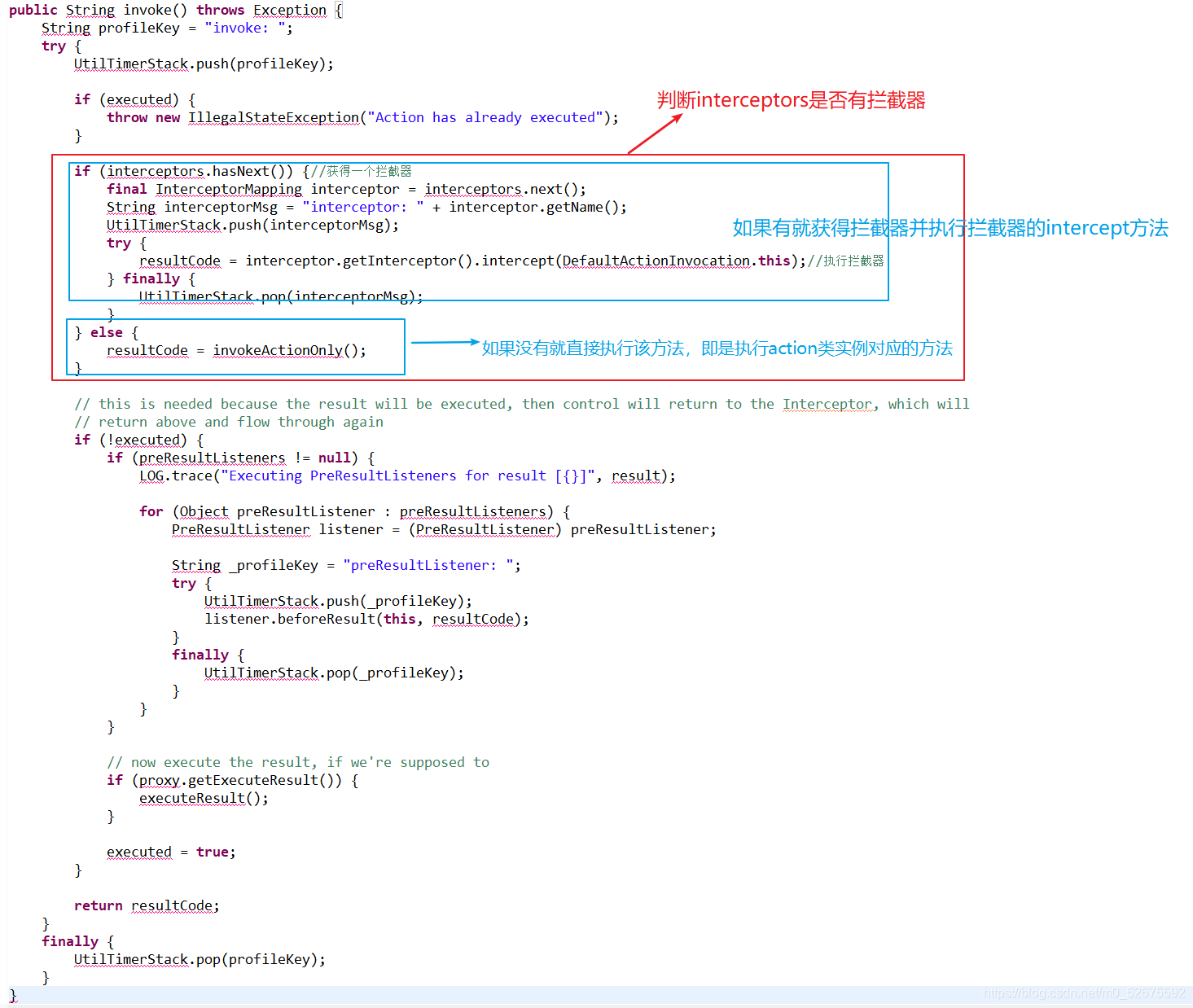Click the 'if (preResultListeners != null)' condition
The width and height of the screenshot is (1193, 1008).
tap(232, 458)
